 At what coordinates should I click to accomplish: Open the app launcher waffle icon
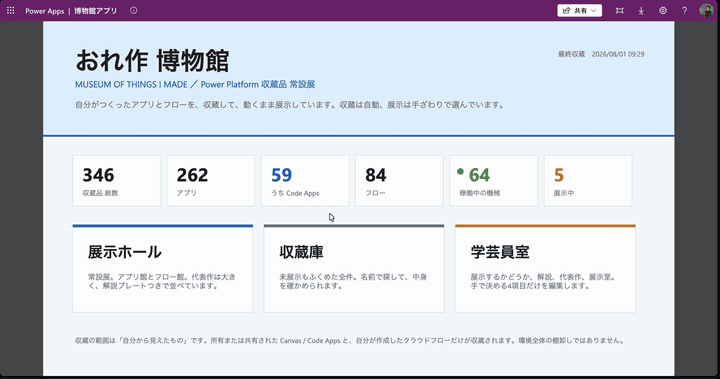pyautogui.click(x=11, y=10)
